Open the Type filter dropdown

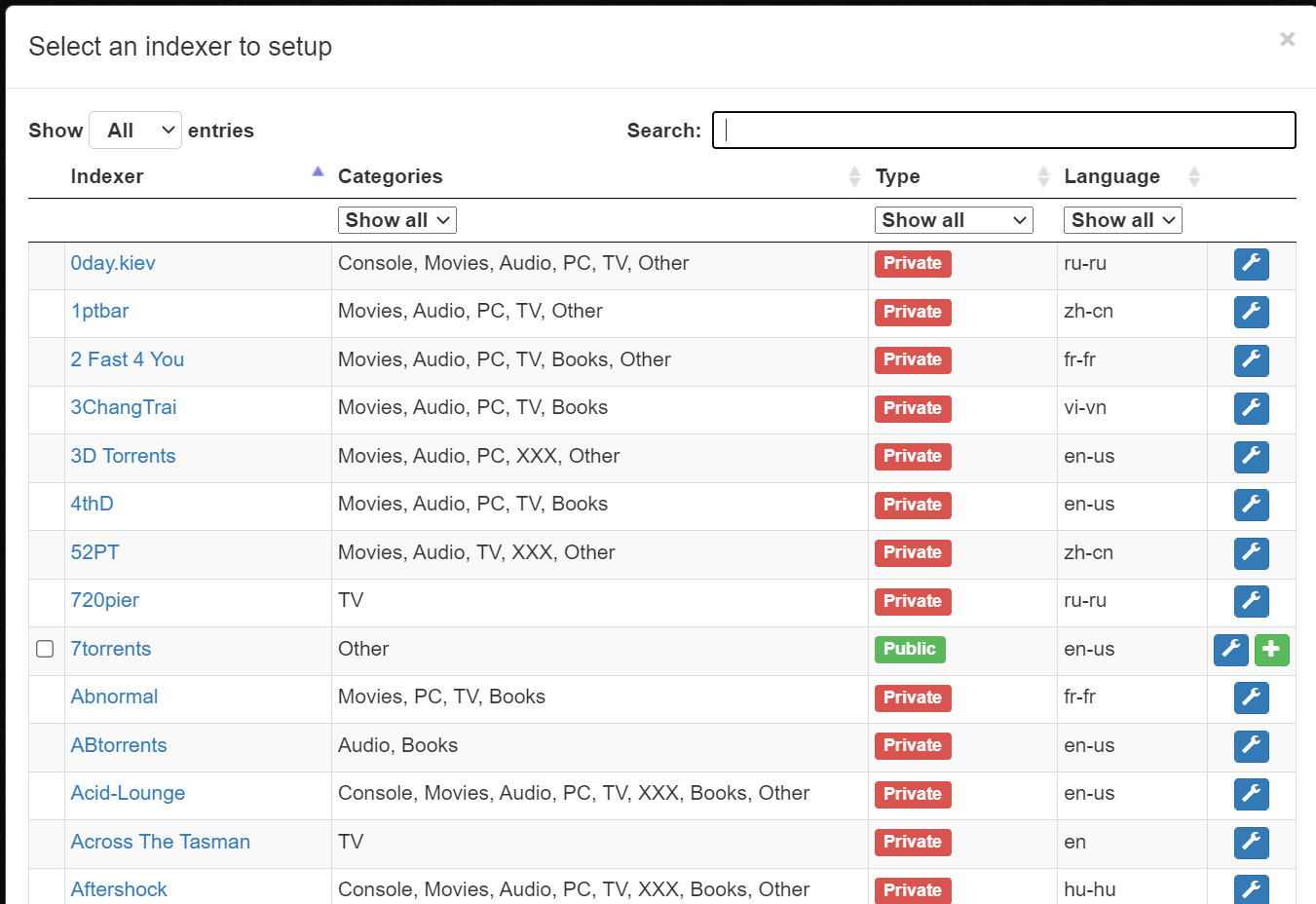[x=953, y=220]
